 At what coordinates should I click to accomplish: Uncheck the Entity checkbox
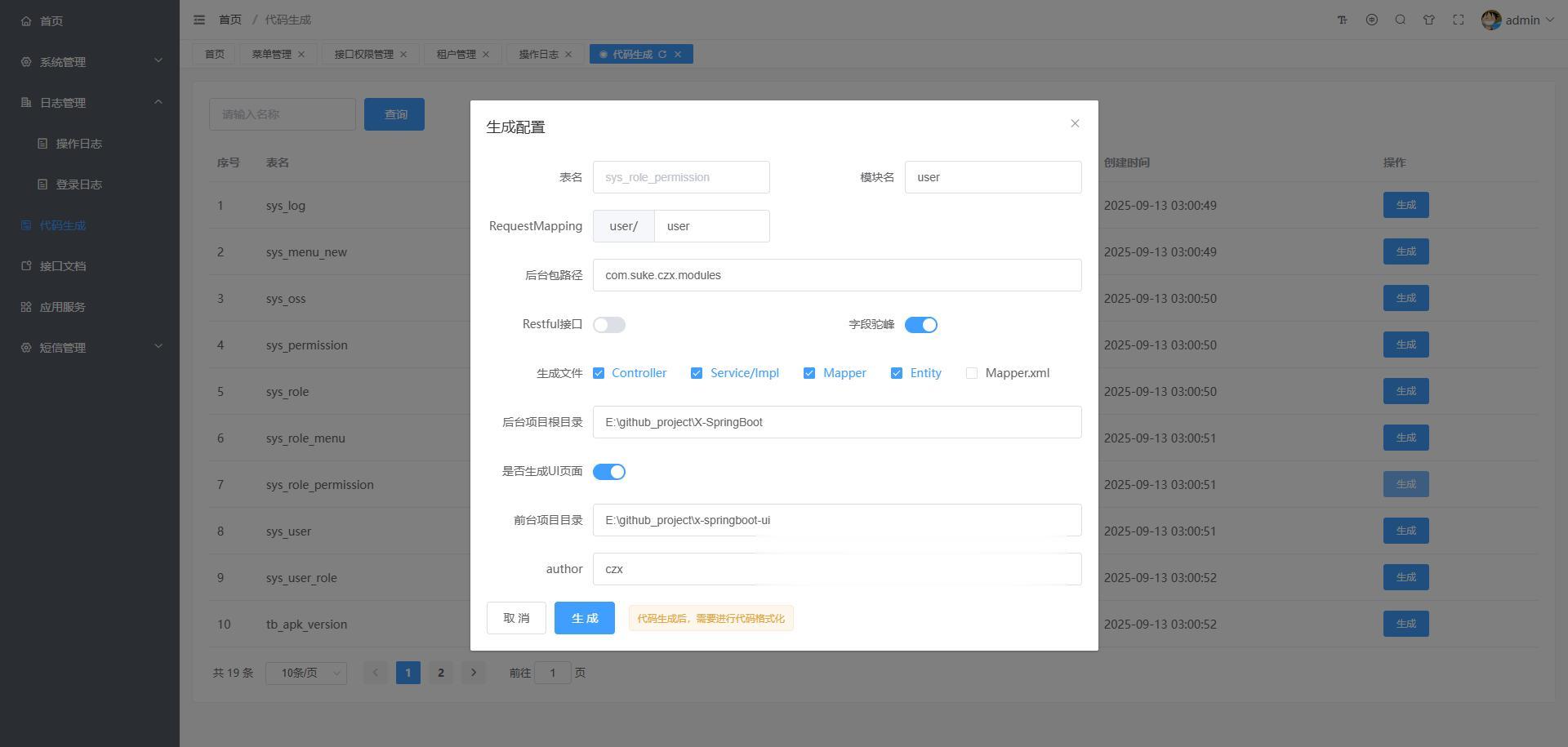[897, 373]
